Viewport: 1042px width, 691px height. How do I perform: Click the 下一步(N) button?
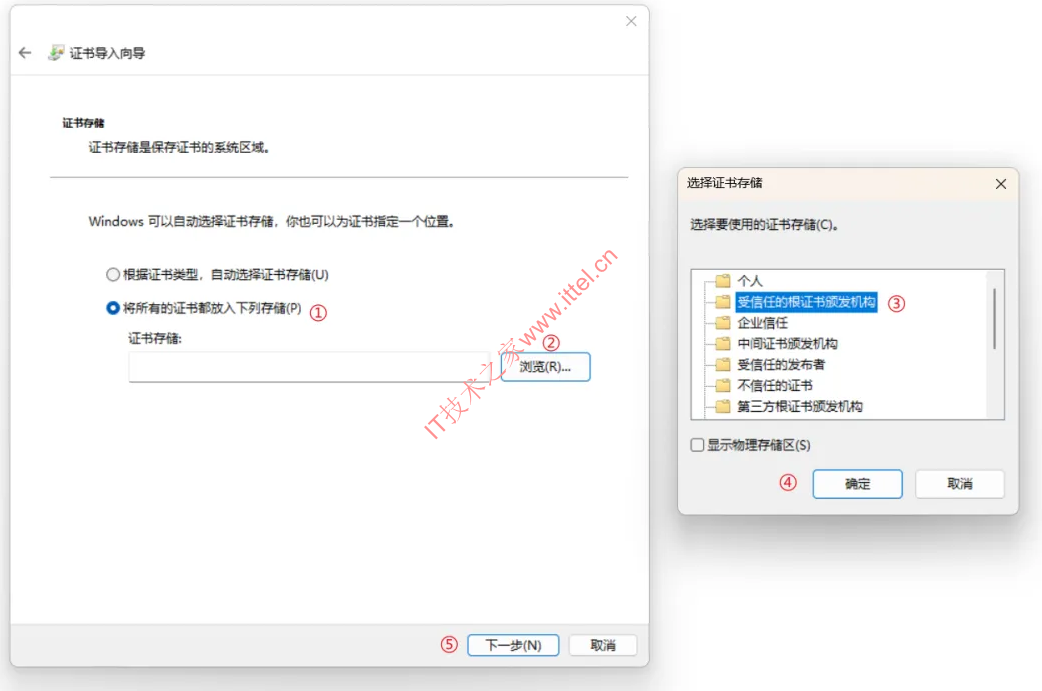[x=513, y=645]
